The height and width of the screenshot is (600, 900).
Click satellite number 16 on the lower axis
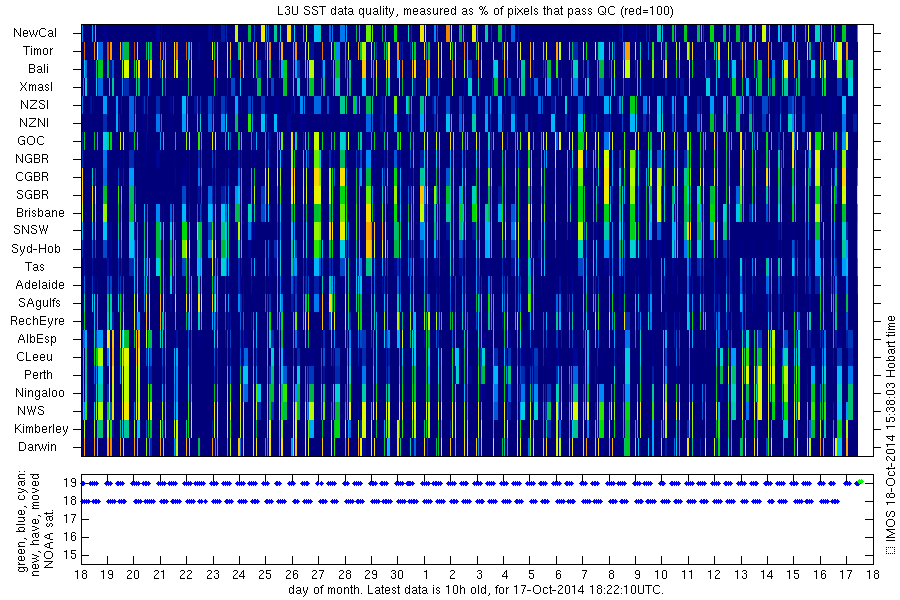[70, 537]
